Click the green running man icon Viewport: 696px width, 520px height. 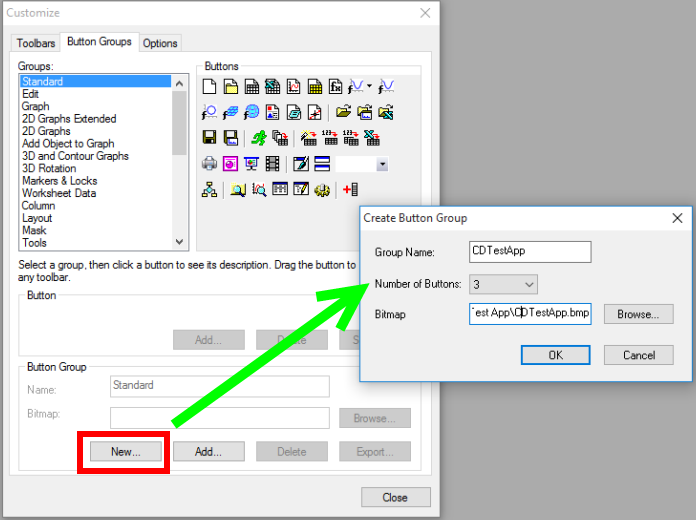[x=259, y=138]
